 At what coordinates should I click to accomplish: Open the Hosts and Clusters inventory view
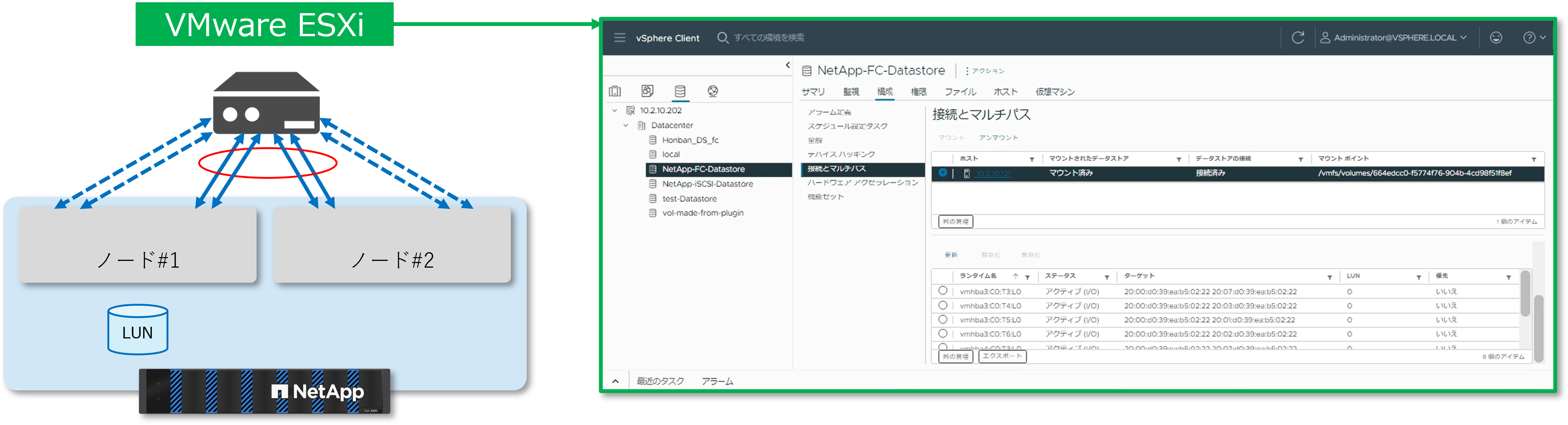click(x=615, y=91)
